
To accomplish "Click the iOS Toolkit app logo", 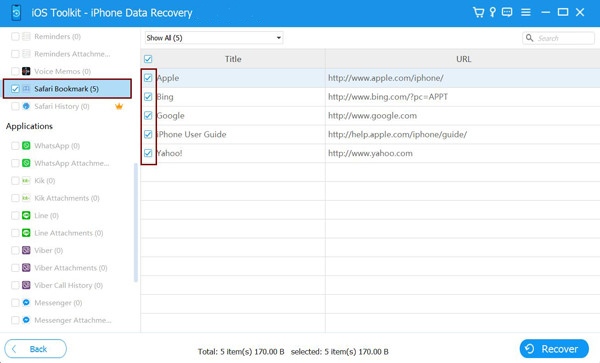I will 16,13.
